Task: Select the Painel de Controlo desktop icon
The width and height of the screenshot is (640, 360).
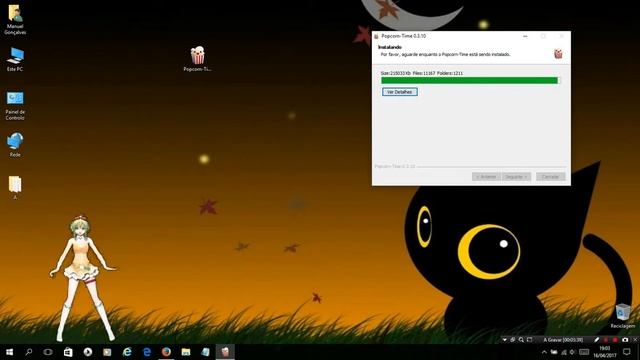Action: pos(15,106)
